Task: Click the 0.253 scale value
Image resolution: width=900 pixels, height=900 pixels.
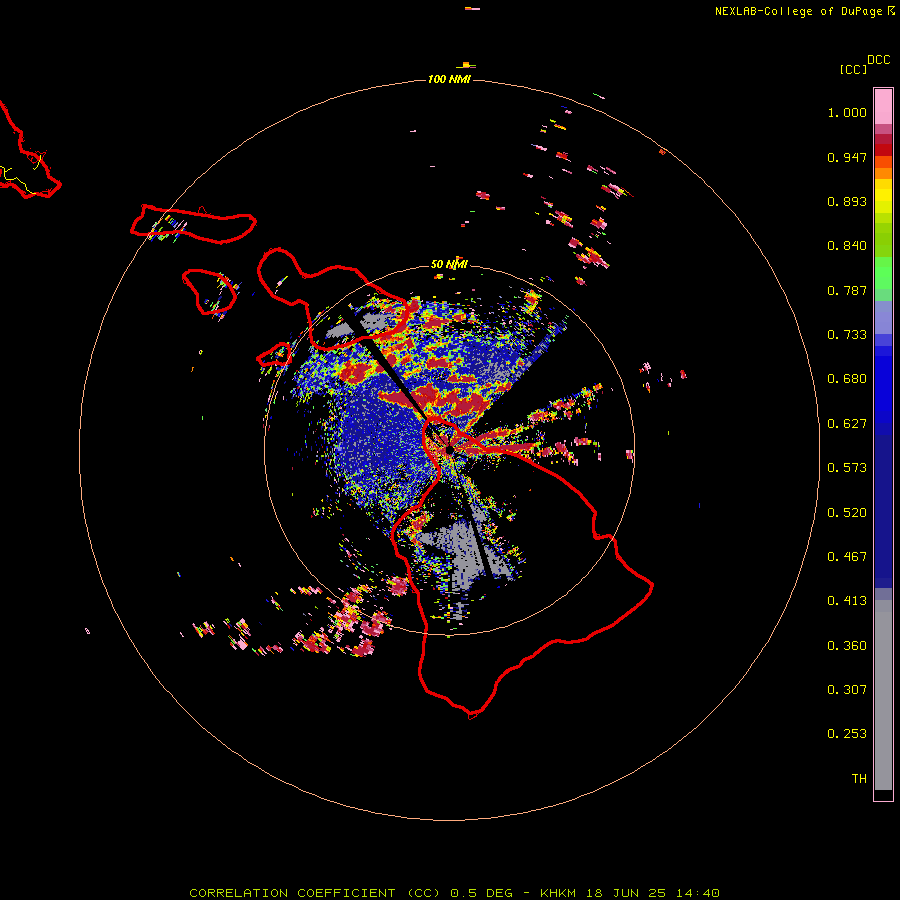Action: coord(847,734)
